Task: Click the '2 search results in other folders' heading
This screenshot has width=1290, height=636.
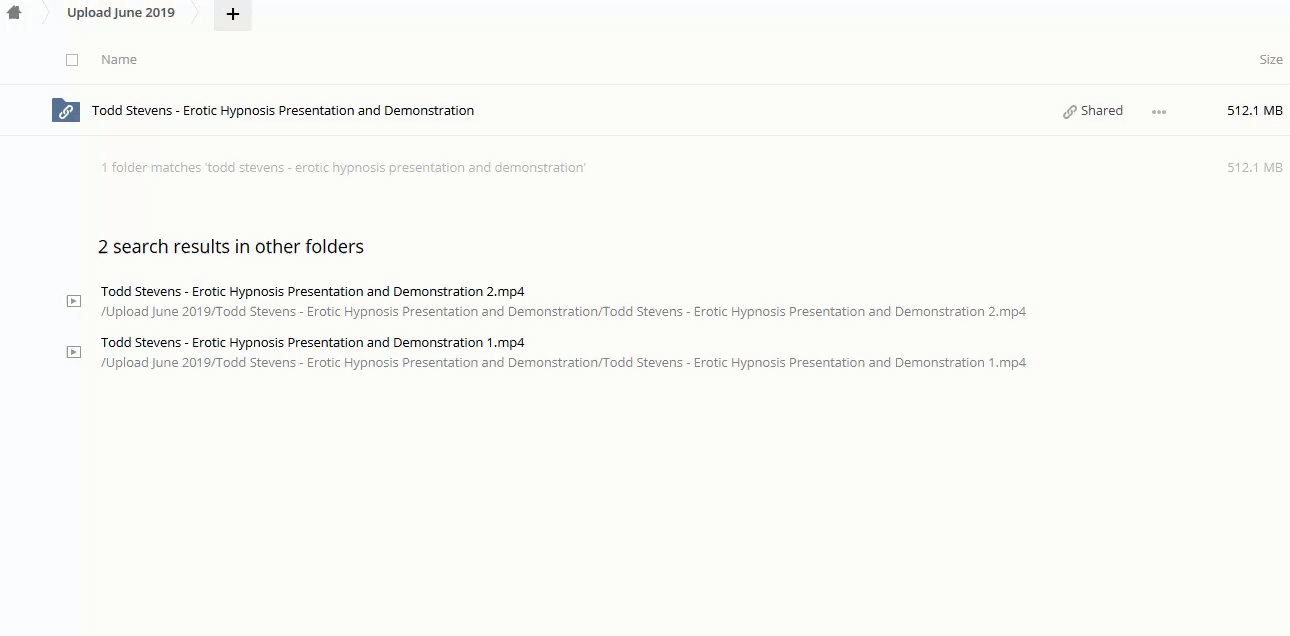Action: coord(231,247)
